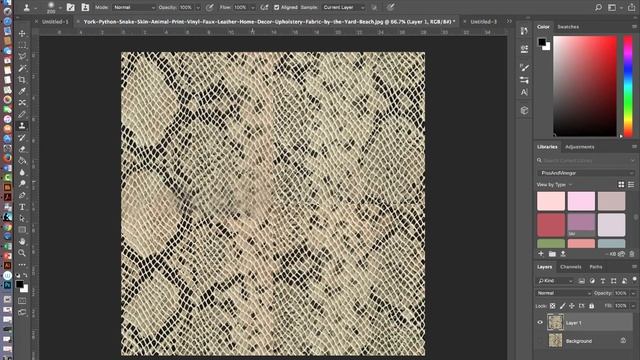Select the Blur tool
The height and width of the screenshot is (360, 640).
[x=22, y=172]
